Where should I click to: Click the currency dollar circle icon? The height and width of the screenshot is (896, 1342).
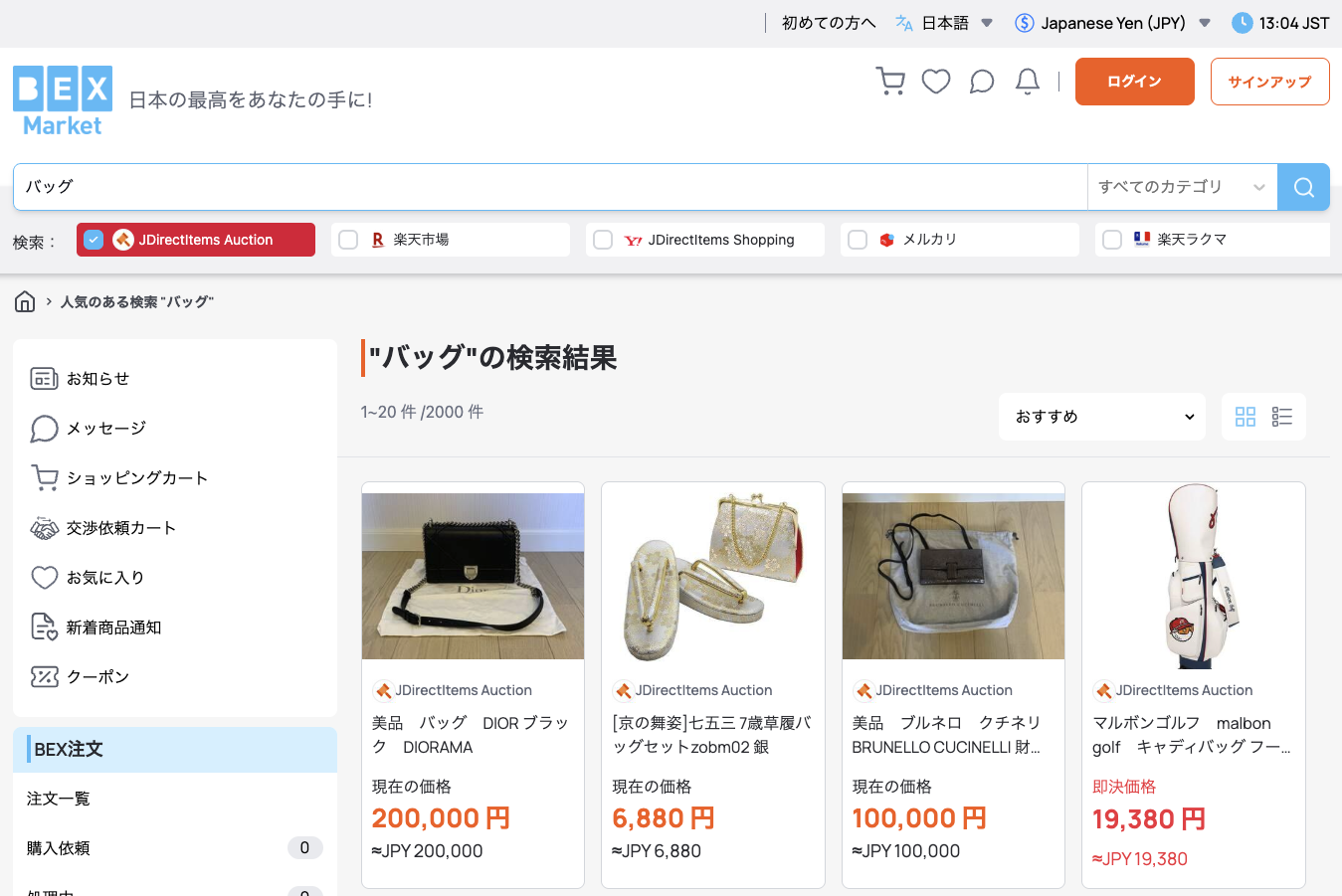pos(1024,23)
